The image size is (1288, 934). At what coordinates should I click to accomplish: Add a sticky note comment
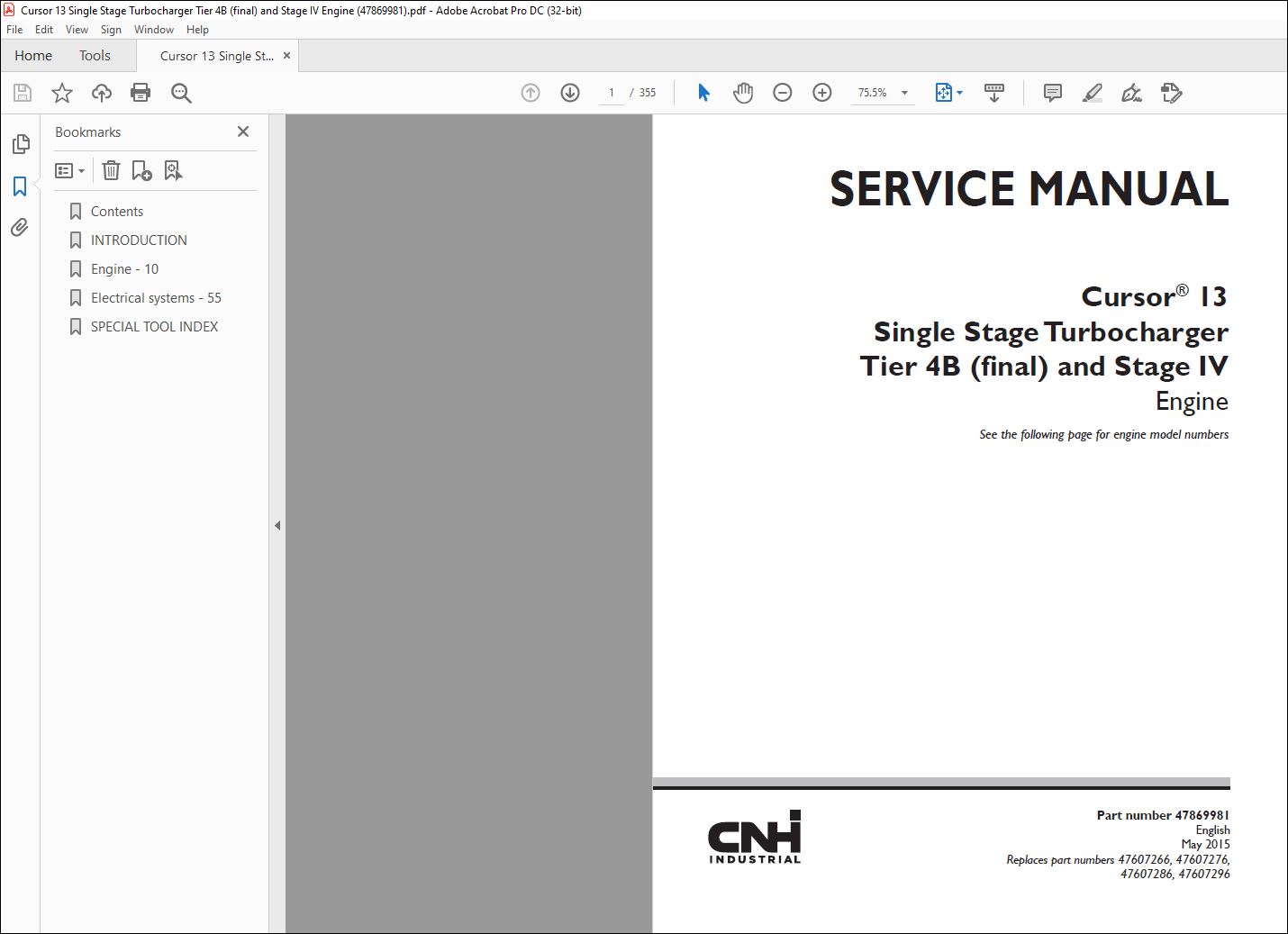(1052, 93)
